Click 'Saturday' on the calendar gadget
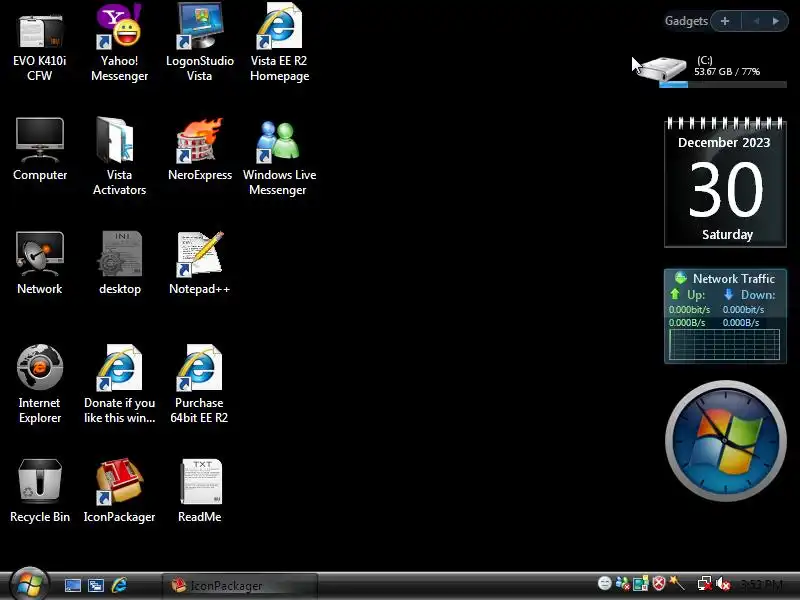 coord(727,235)
